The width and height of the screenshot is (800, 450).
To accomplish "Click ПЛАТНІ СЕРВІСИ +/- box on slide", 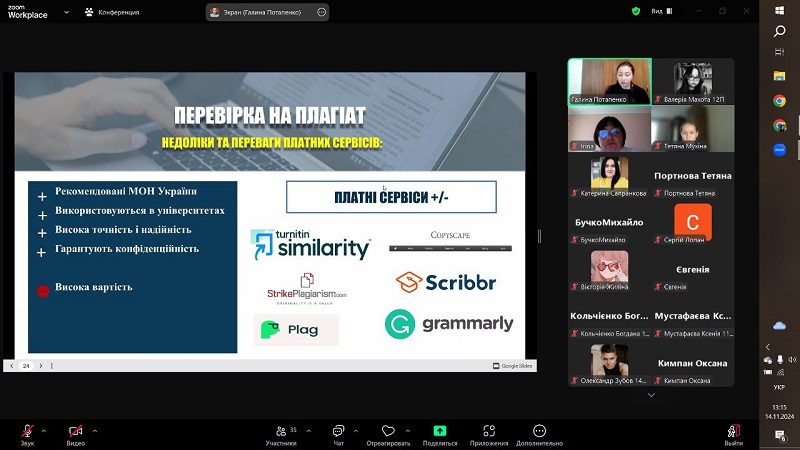I will click(391, 197).
